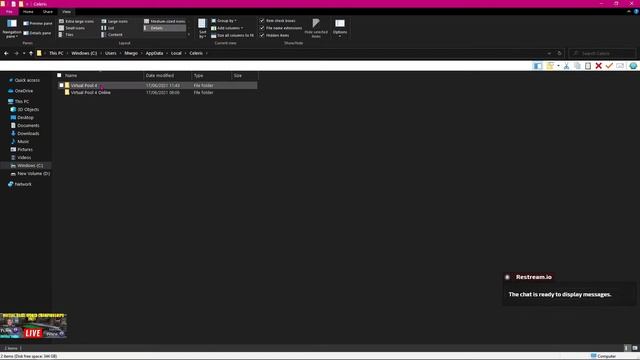Click Local in the address bar path
640x360 pixels.
pyautogui.click(x=176, y=53)
